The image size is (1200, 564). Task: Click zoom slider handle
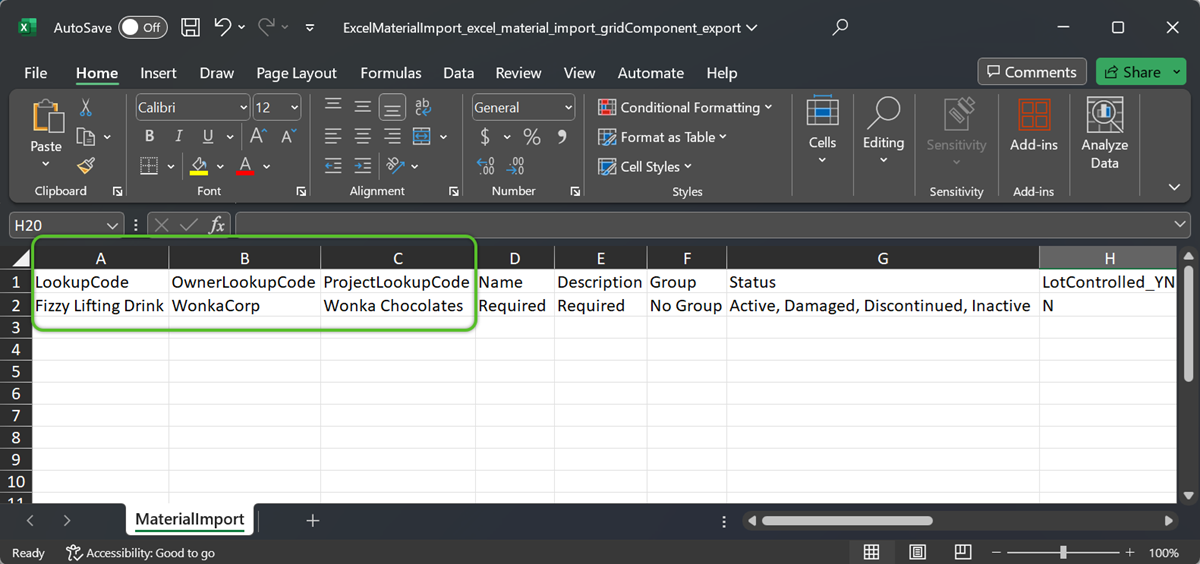(x=1063, y=552)
